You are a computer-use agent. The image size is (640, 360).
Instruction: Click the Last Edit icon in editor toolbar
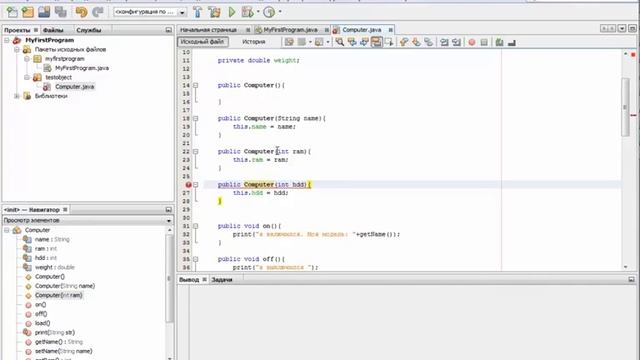coord(289,42)
